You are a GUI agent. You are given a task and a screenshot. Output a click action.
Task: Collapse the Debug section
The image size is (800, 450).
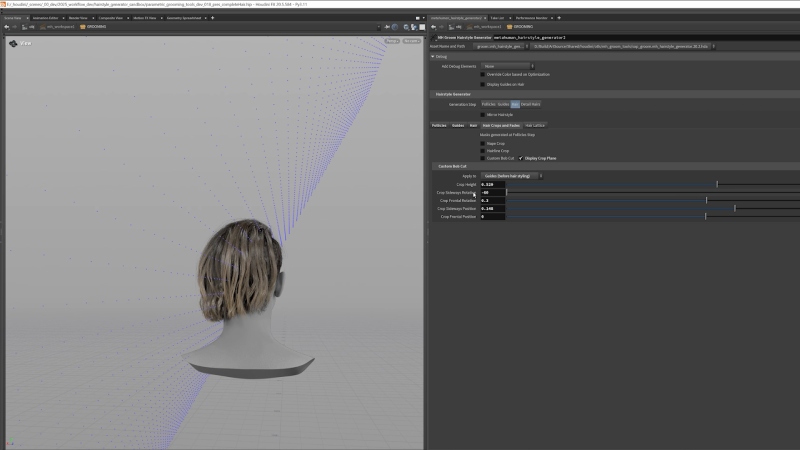(433, 56)
